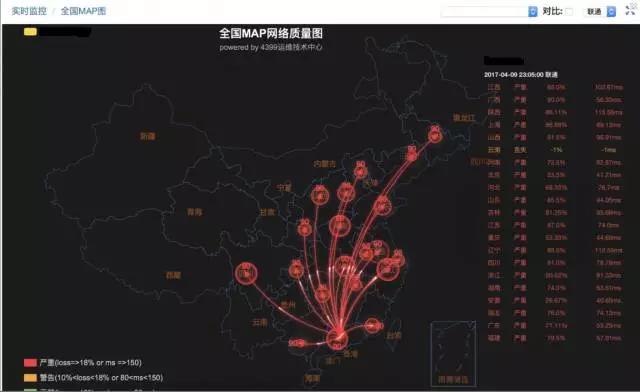Click the 云南 label on the map
This screenshot has width=640, height=392.
point(260,323)
